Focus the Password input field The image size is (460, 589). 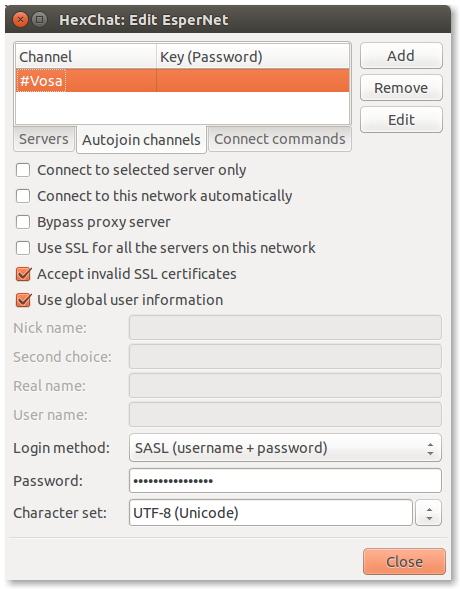(x=285, y=480)
